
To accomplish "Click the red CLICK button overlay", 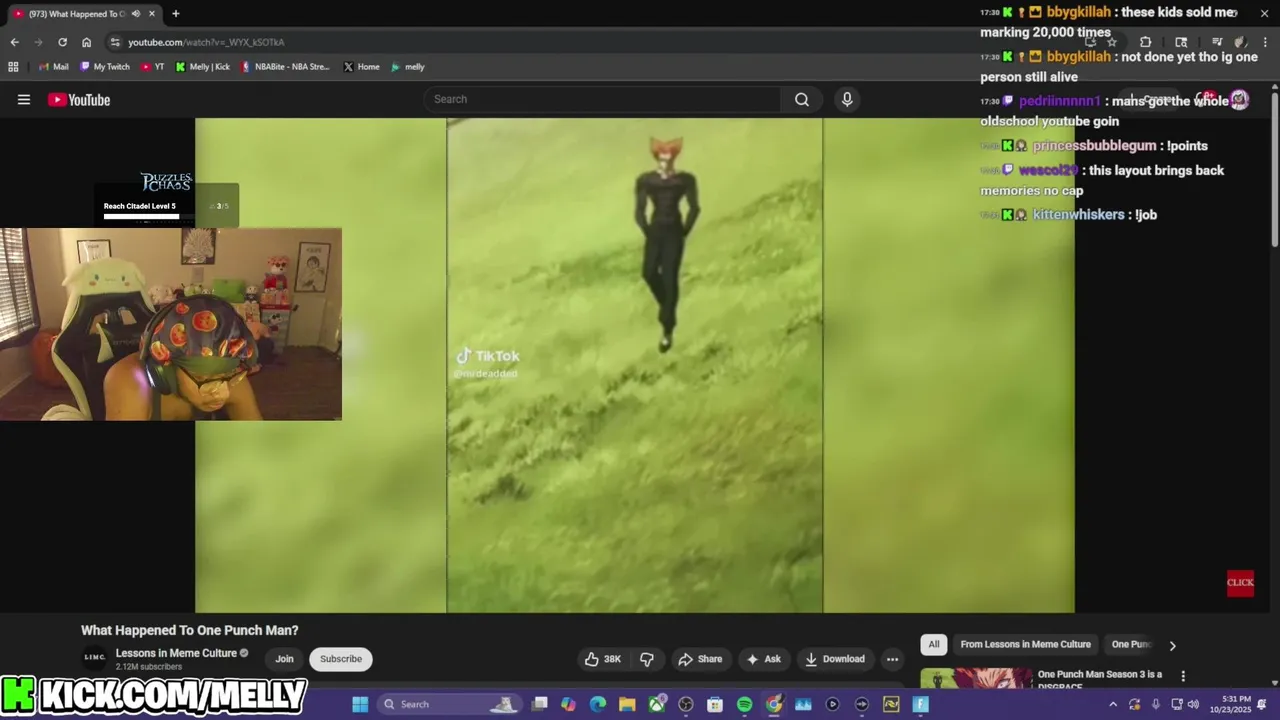I will pos(1240,583).
